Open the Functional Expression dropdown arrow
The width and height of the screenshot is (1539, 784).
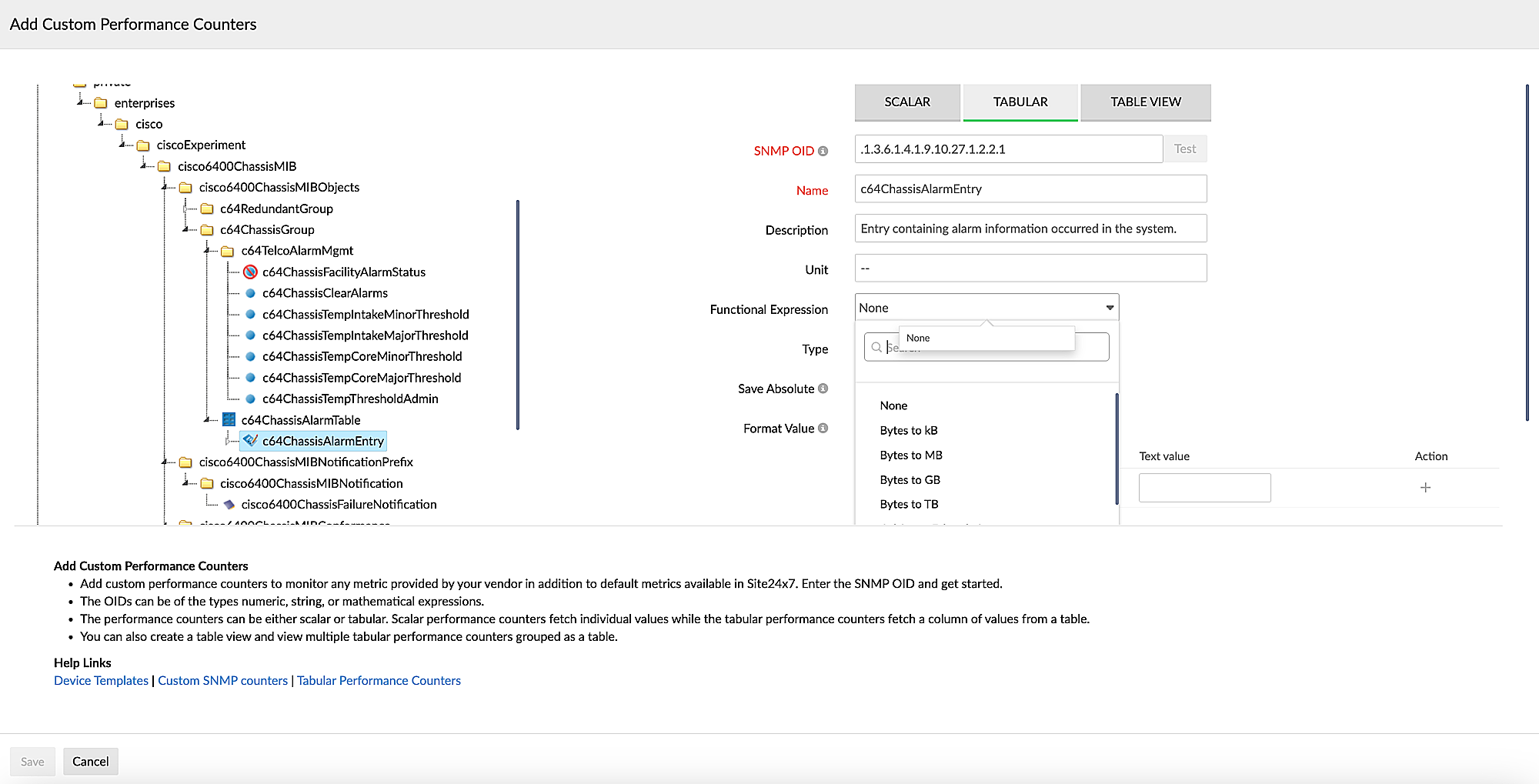1109,308
